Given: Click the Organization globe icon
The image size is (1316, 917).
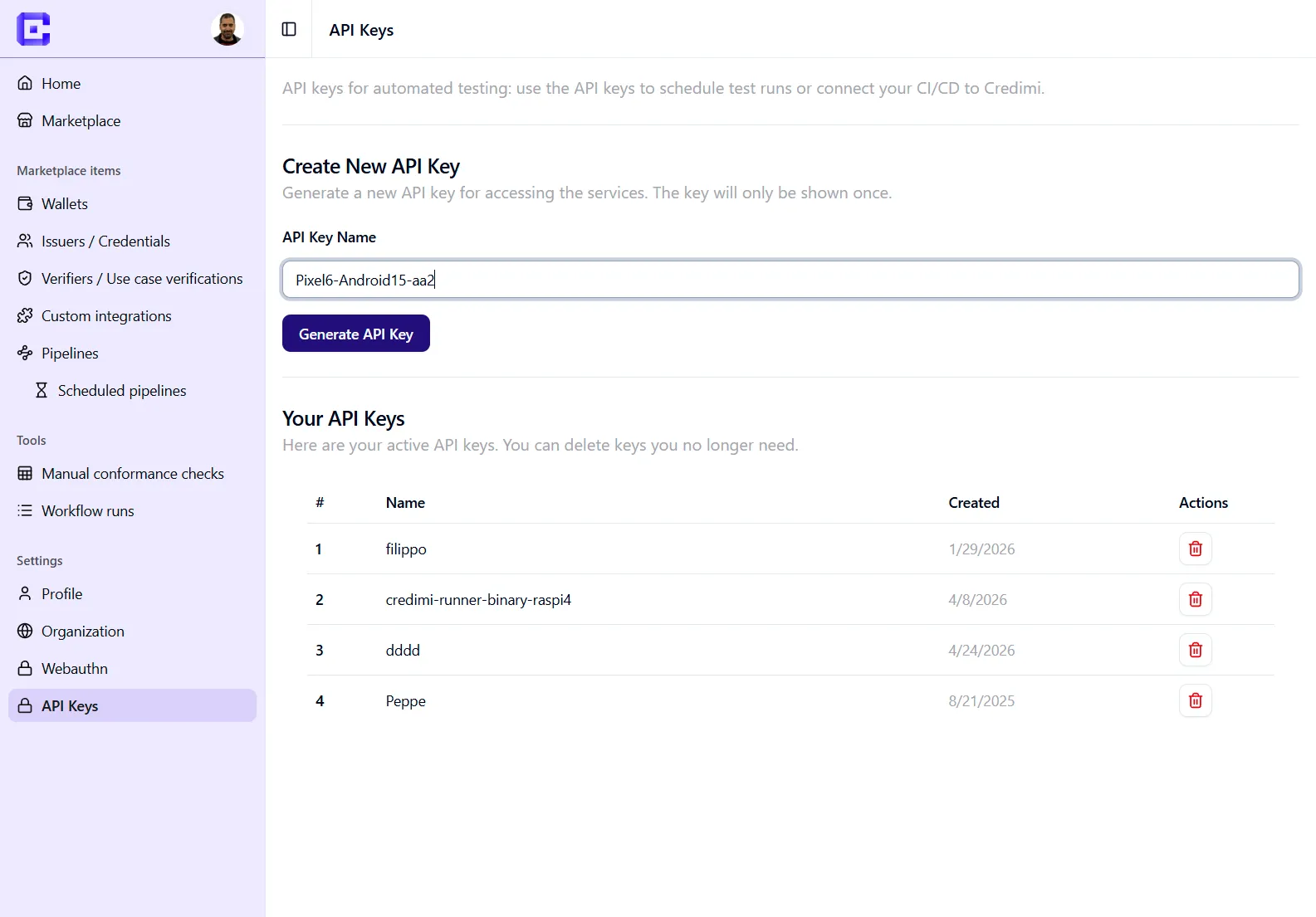Looking at the screenshot, I should (x=25, y=631).
